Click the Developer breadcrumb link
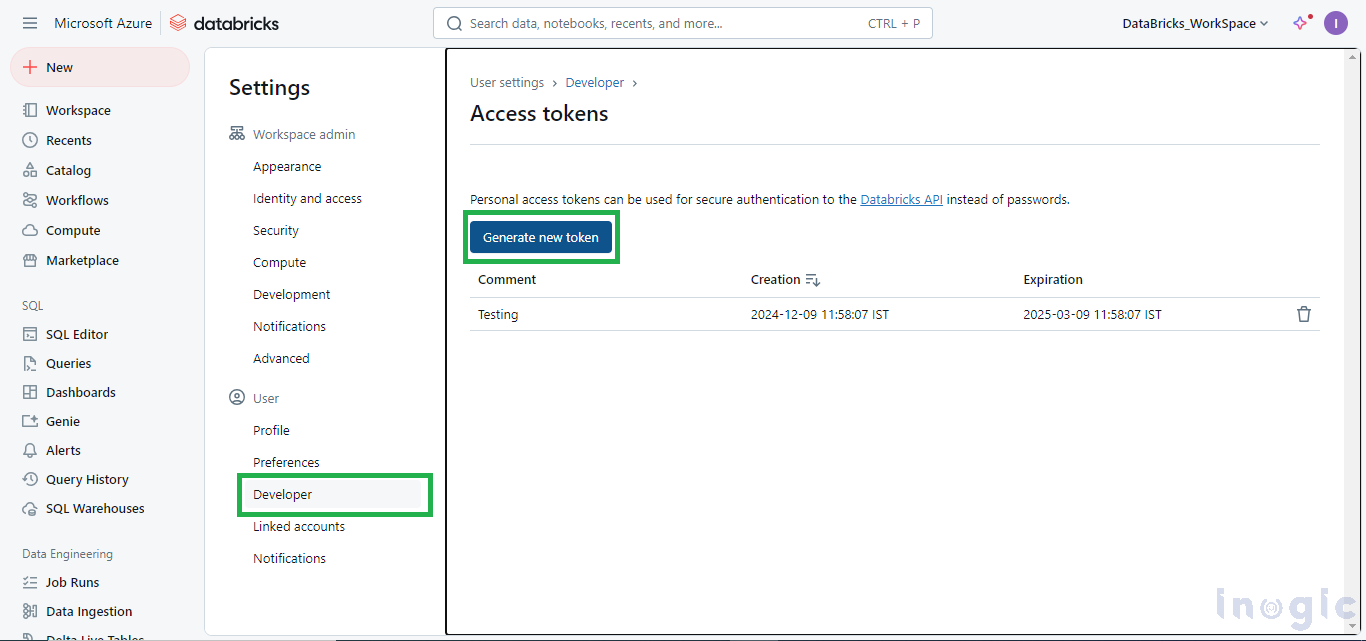This screenshot has width=1366, height=641. pyautogui.click(x=594, y=83)
